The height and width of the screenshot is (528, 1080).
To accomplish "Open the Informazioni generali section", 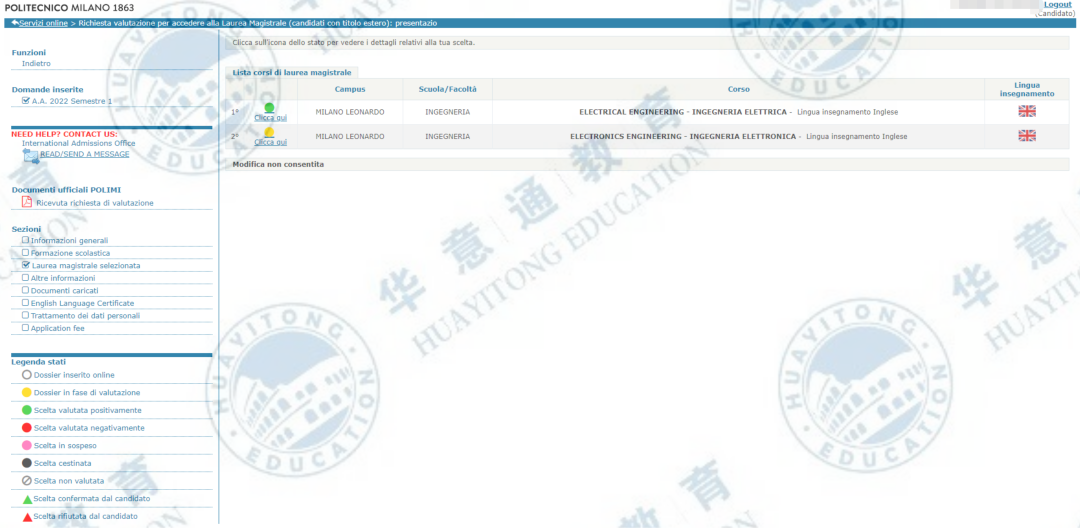I will coord(69,240).
